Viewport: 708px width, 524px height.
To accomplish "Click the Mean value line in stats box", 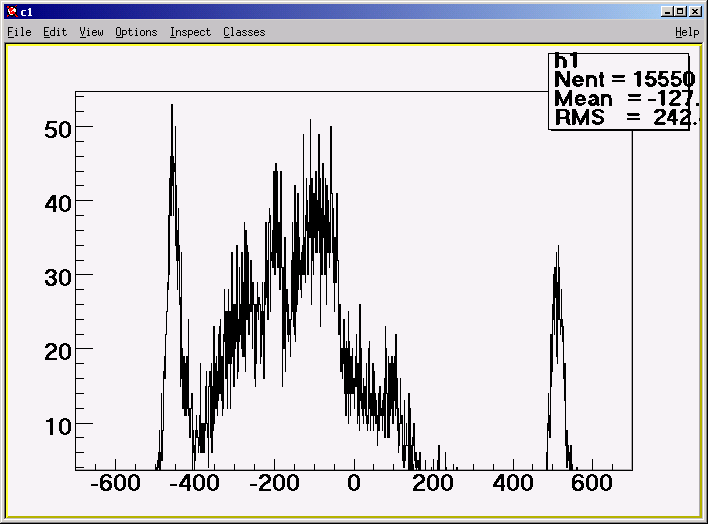I will tap(625, 98).
